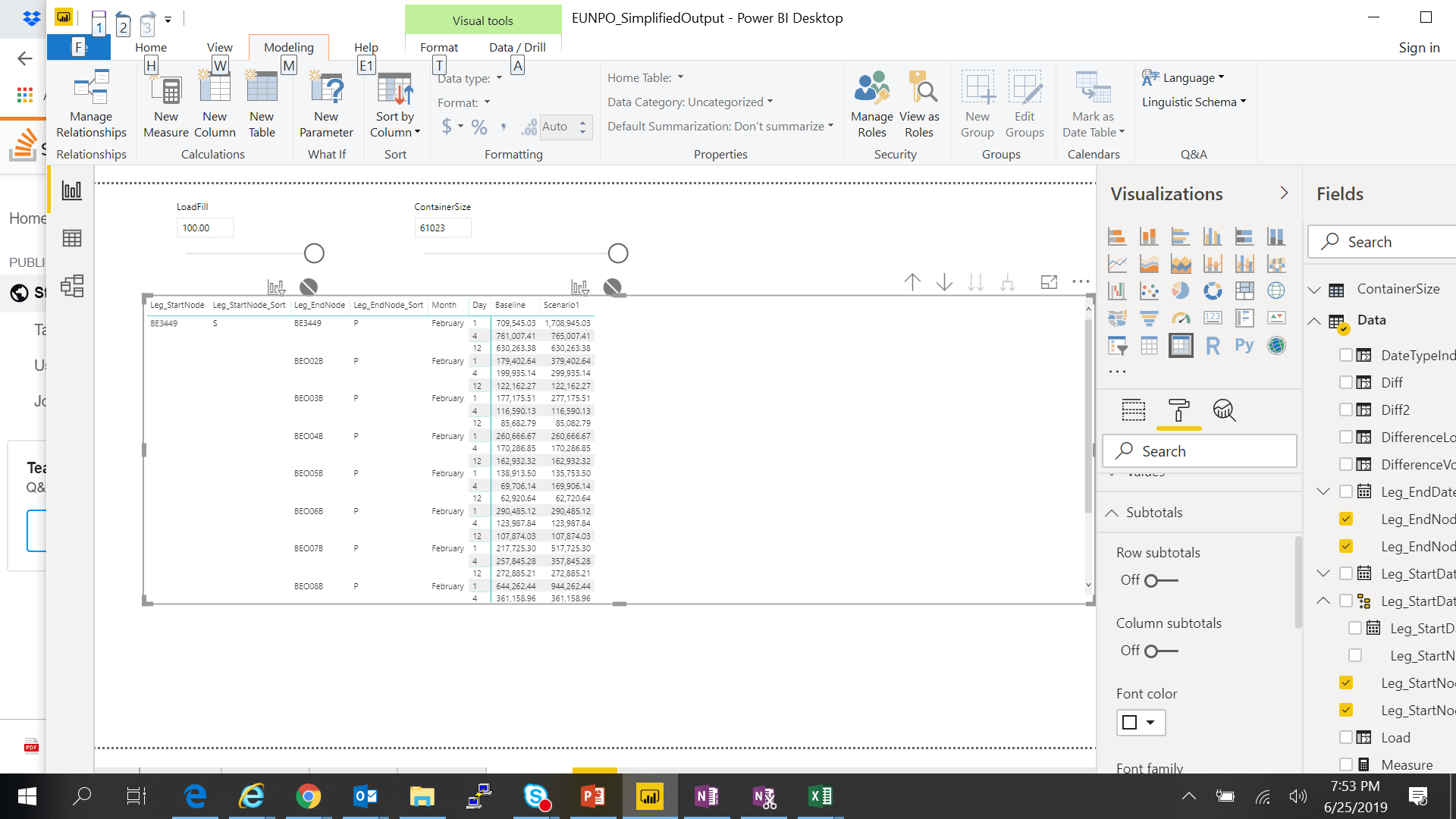This screenshot has height=819, width=1456.
Task: Open the Analytics pane magnifier icon
Action: 1224,410
